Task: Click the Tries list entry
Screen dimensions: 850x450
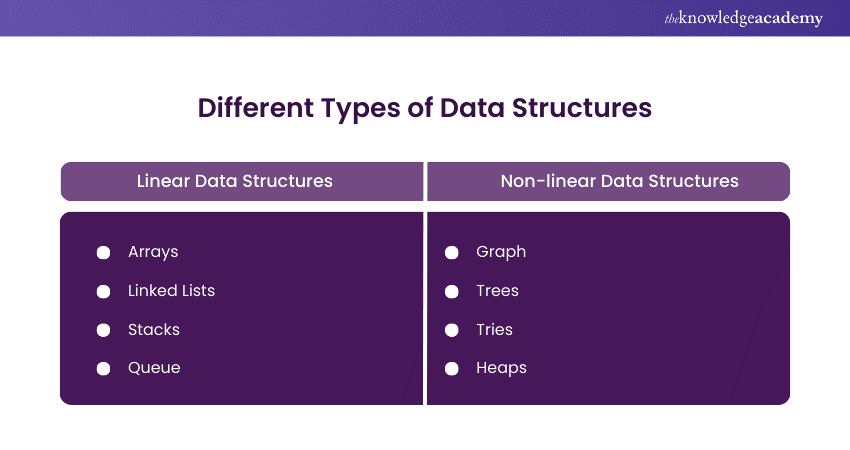Action: pyautogui.click(x=494, y=330)
